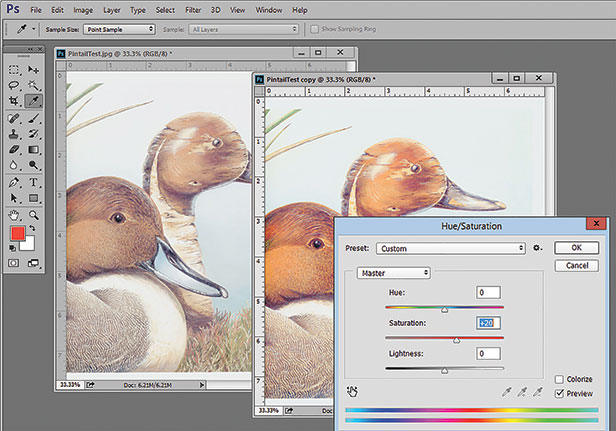Open the File menu
616x431 pixels.
click(x=36, y=10)
